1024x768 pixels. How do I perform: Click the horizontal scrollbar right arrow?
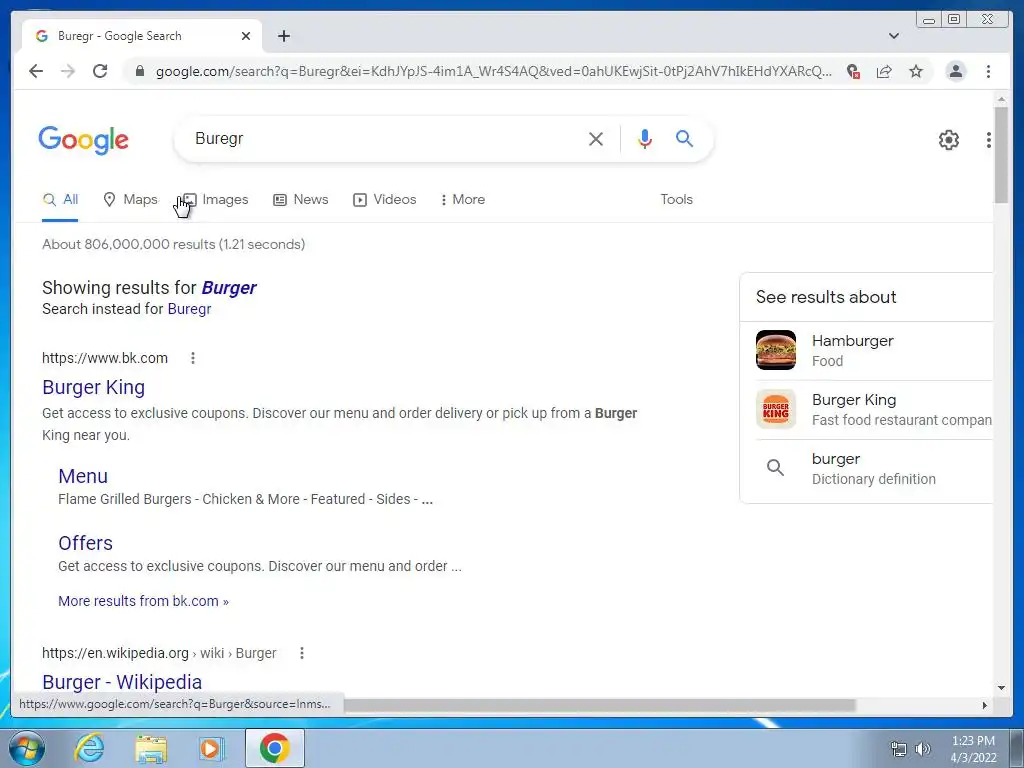[985, 705]
